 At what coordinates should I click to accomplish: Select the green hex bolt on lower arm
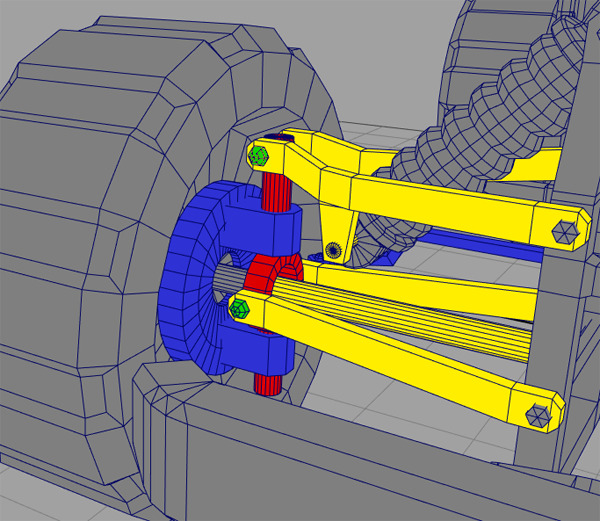click(240, 308)
